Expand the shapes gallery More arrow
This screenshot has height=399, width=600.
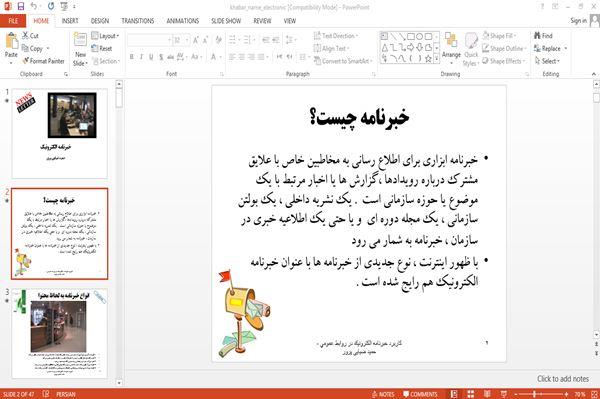436,59
